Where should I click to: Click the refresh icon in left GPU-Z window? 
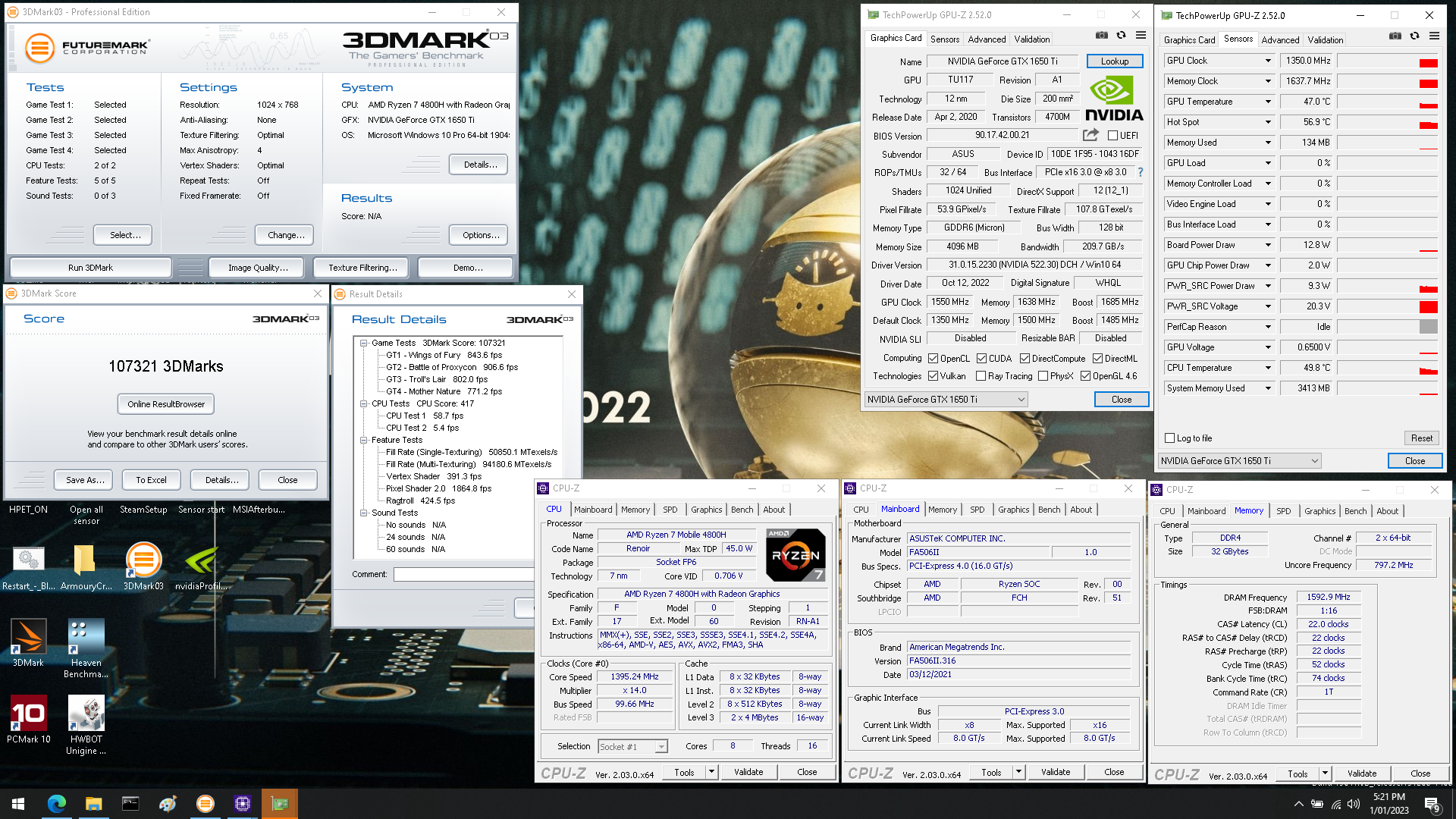point(1121,35)
